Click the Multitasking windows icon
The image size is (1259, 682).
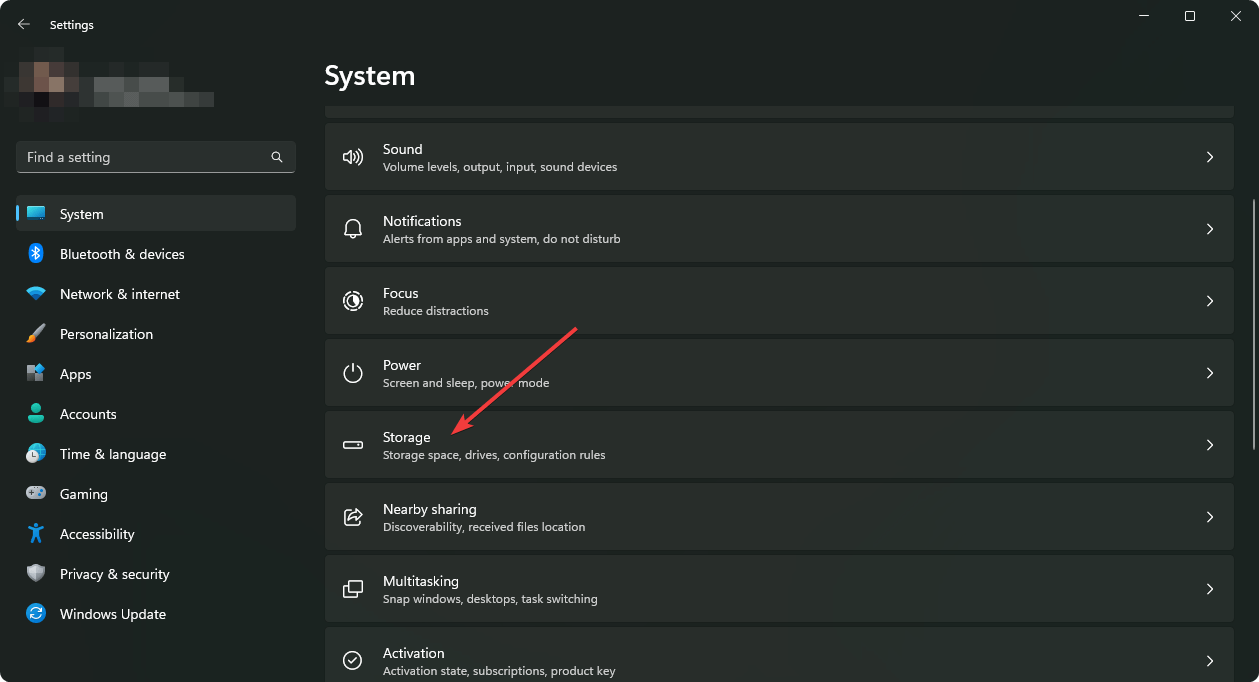coord(353,589)
